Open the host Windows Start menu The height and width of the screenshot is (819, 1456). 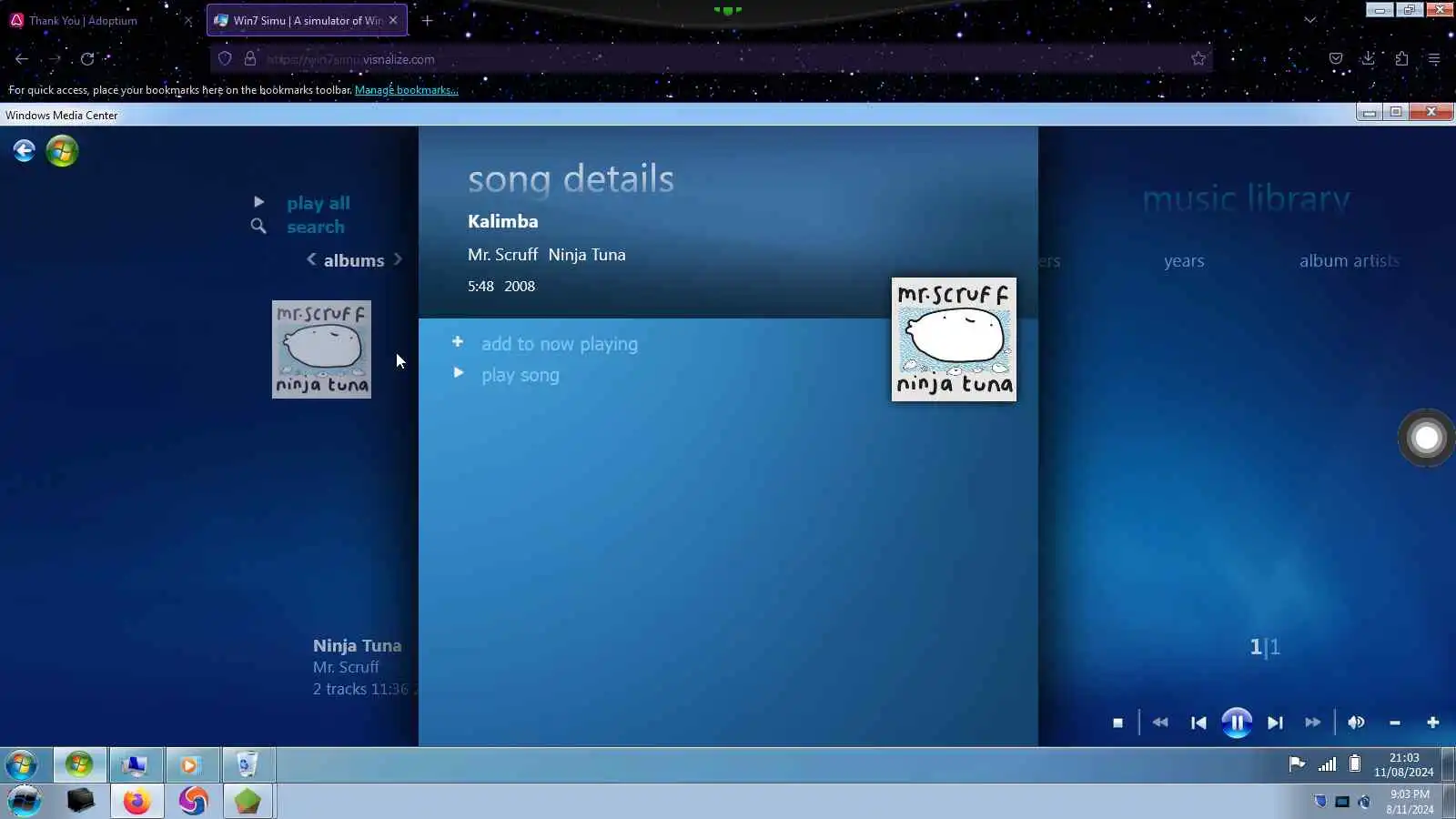click(25, 801)
